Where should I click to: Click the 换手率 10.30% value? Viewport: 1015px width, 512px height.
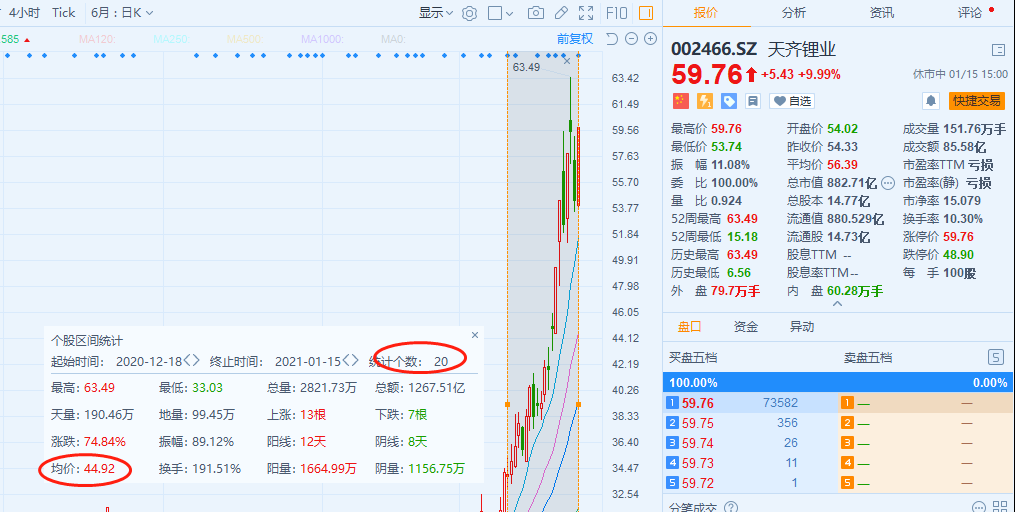coord(963,219)
